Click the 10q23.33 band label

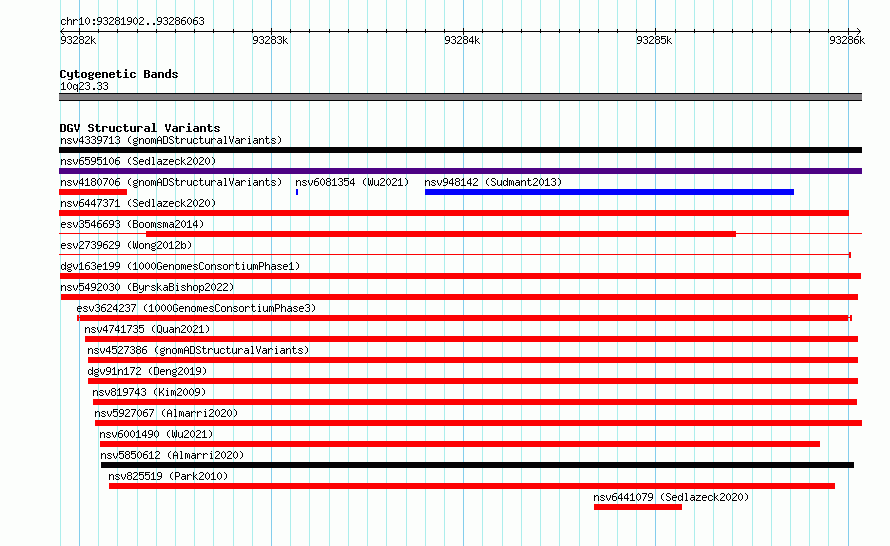pyautogui.click(x=84, y=86)
